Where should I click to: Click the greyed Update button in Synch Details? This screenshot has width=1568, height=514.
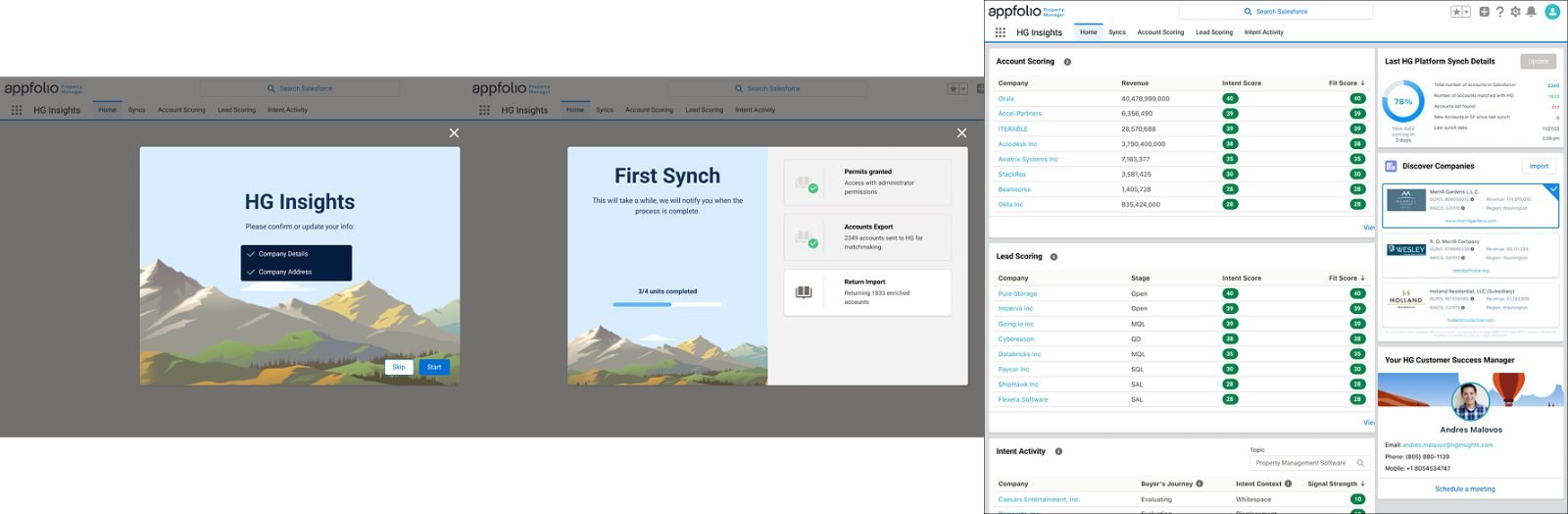coord(1539,61)
